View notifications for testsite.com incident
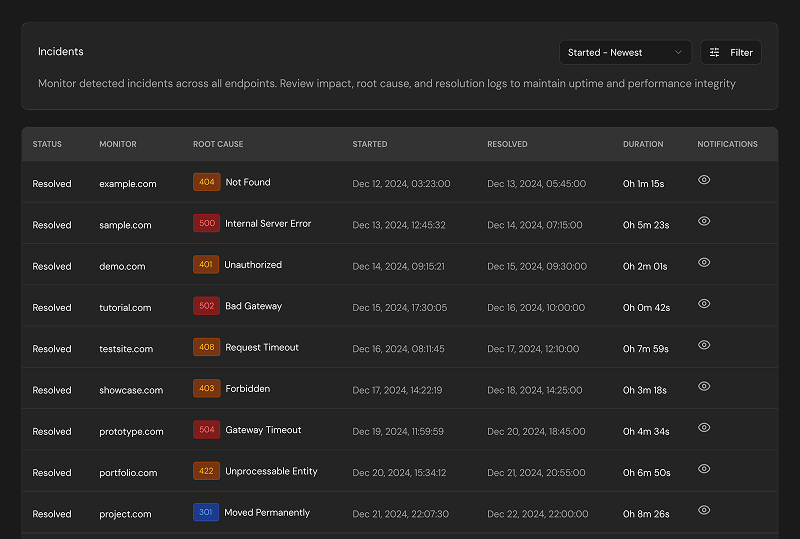Screen dimensions: 800x539 (x=704, y=345)
